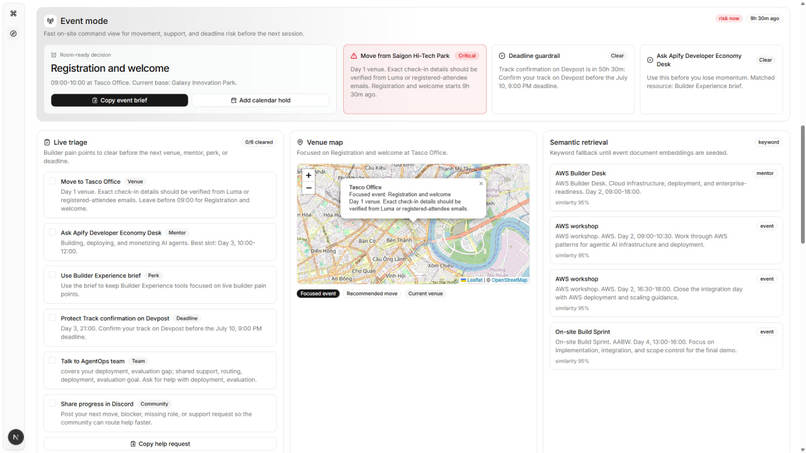Open the AWS Builder Desk mentor result
This screenshot has width=806, height=453.
tap(666, 188)
